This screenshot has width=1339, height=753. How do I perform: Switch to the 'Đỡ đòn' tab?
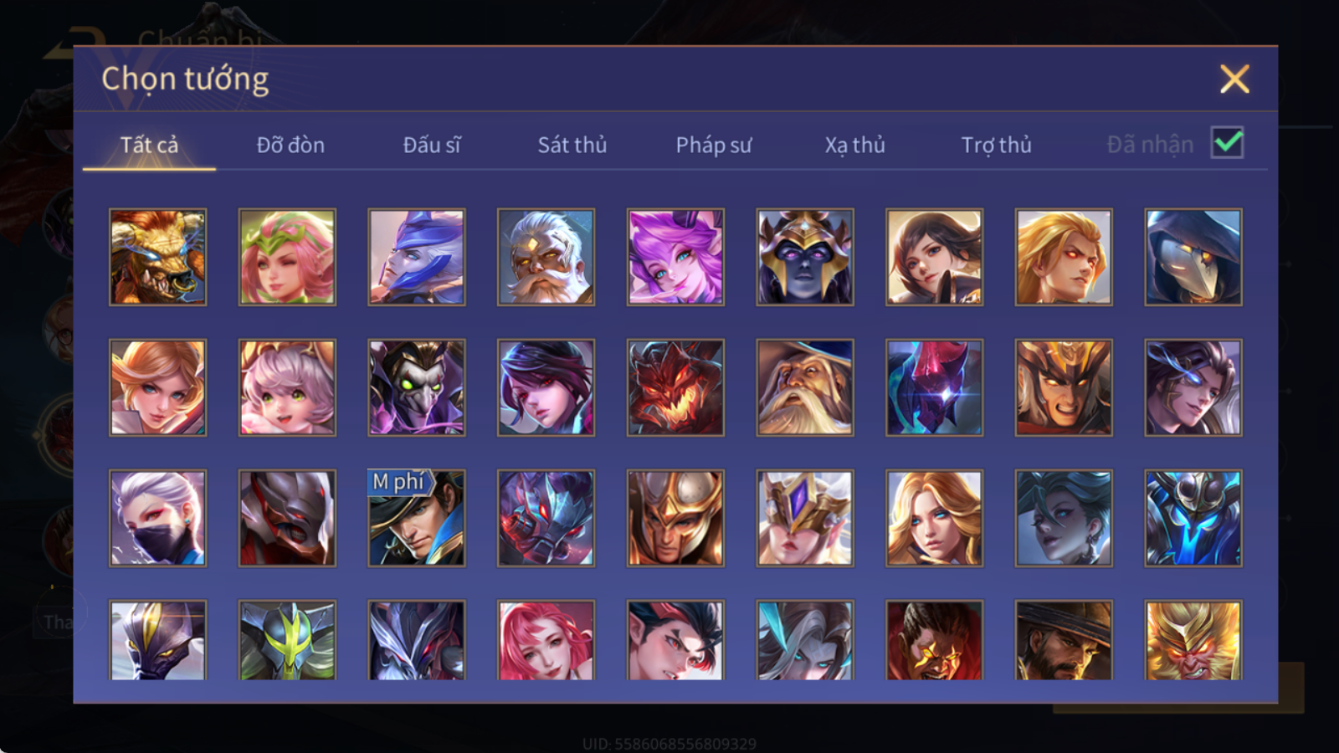[x=291, y=145]
